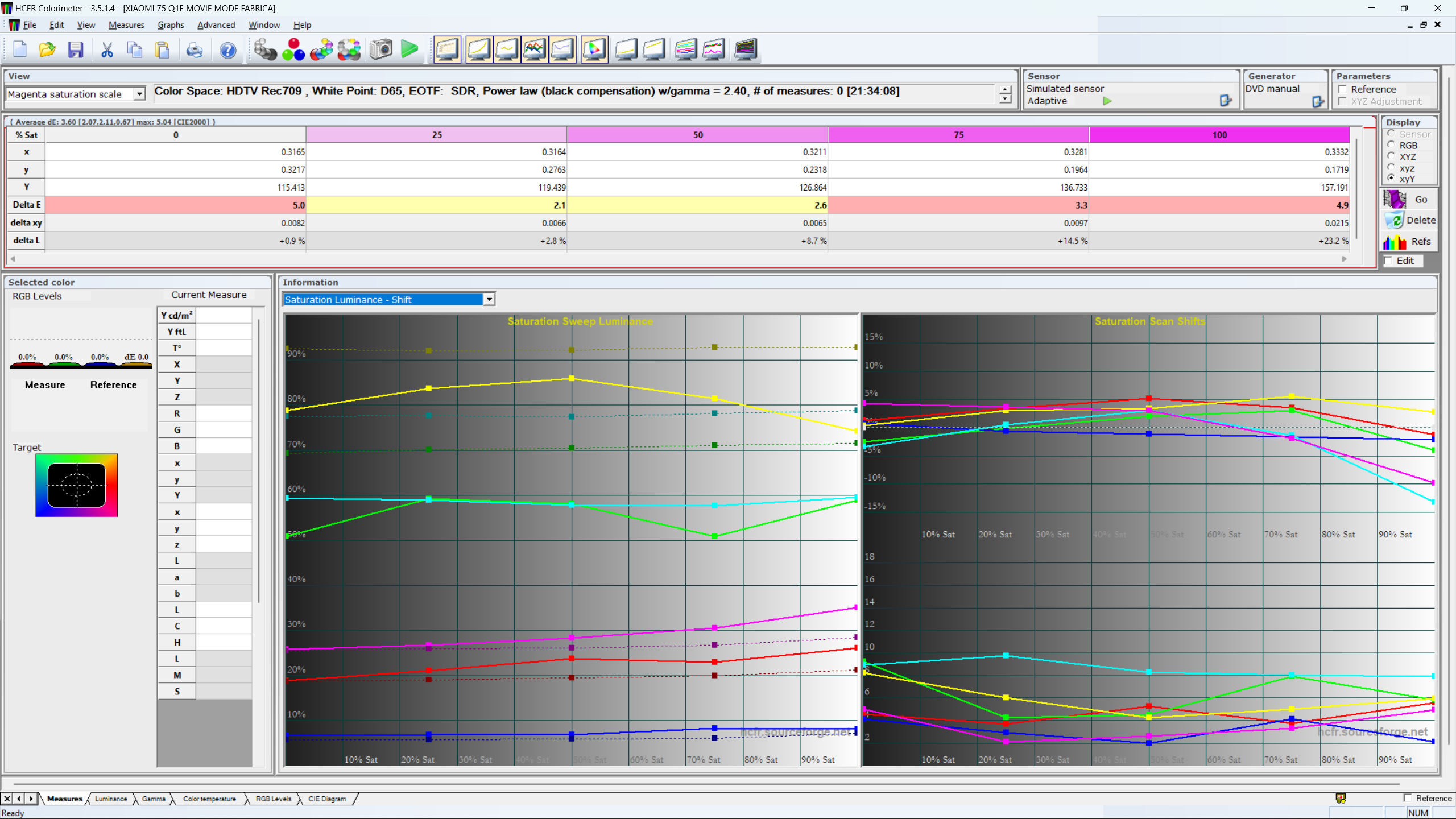Open the Saturation Luminance - Shift dropdown
Viewport: 1456px width, 819px height.
[x=489, y=299]
